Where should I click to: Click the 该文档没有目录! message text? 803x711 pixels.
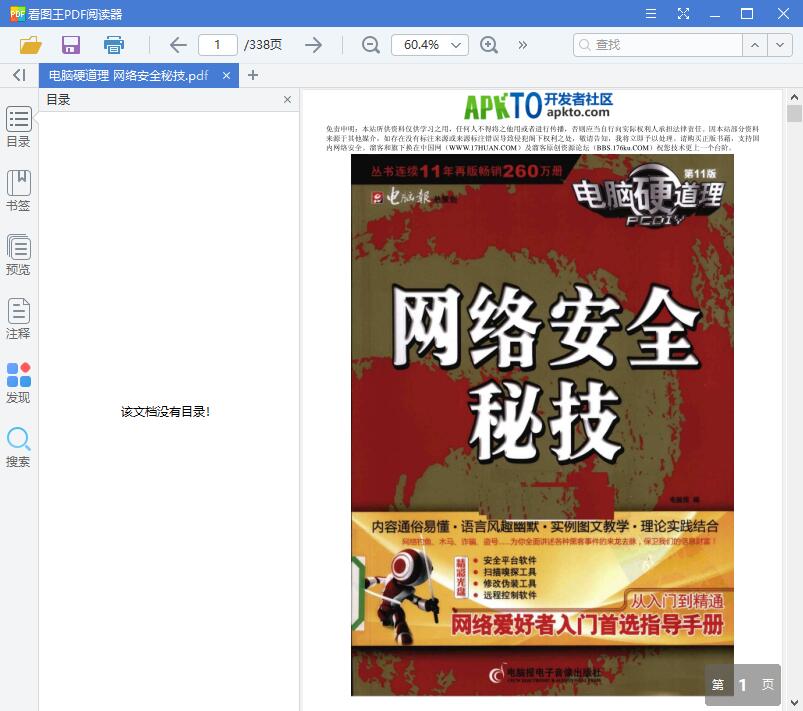165,411
